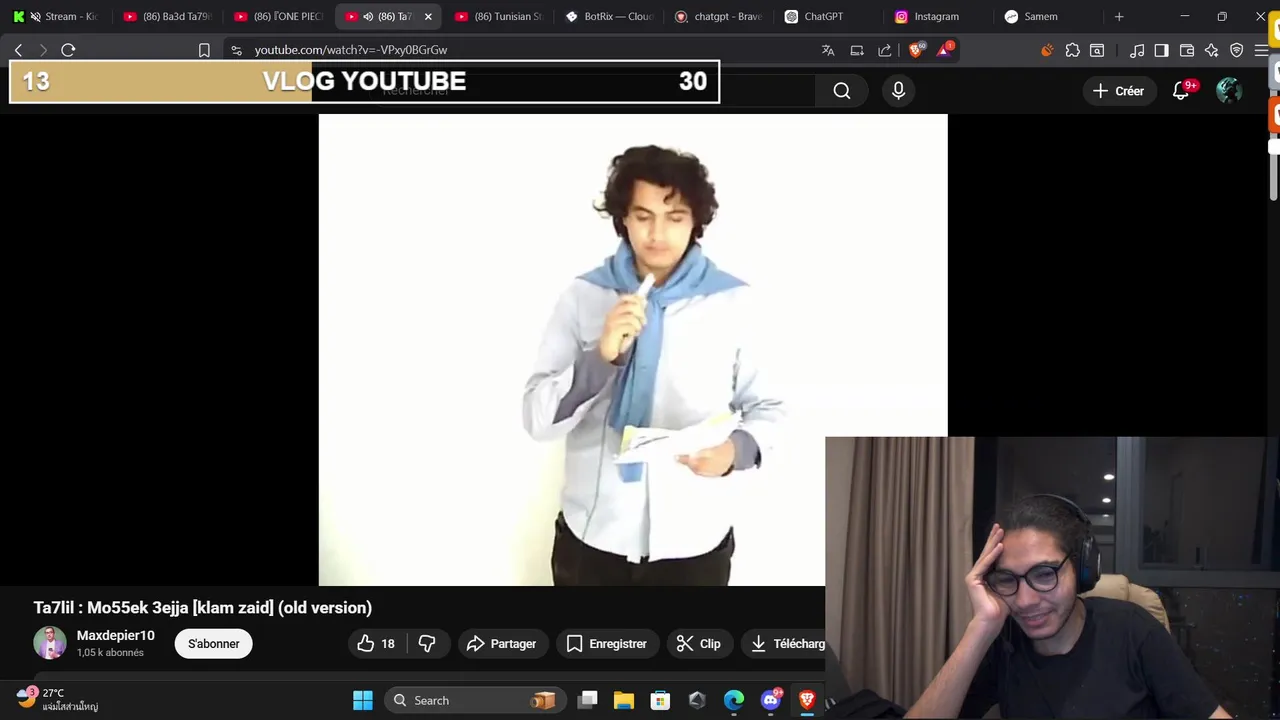This screenshot has height=720, width=1280.
Task: Open File Explorer from the taskbar
Action: point(624,700)
